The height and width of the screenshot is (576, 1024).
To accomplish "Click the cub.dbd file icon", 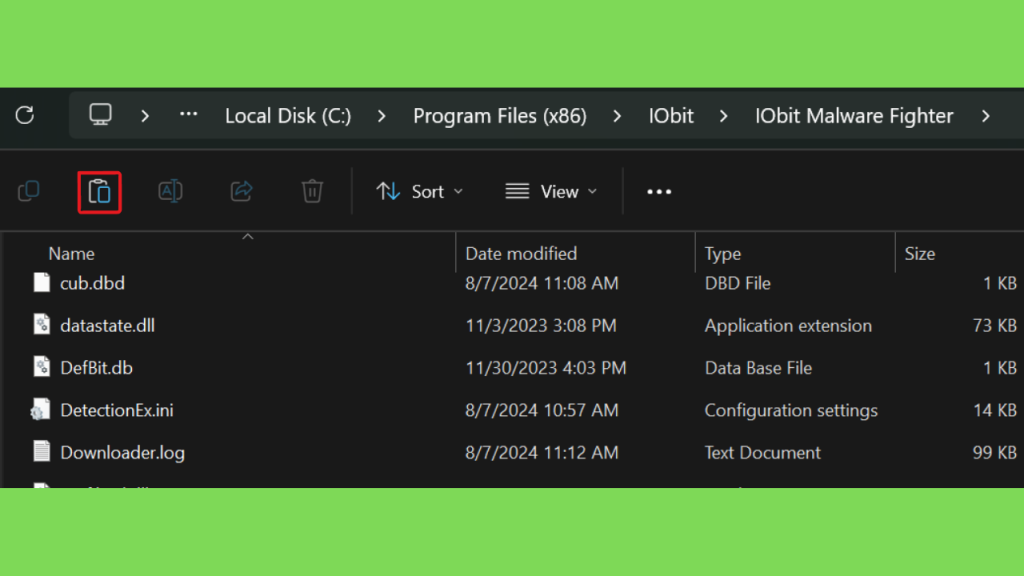I will 42,282.
